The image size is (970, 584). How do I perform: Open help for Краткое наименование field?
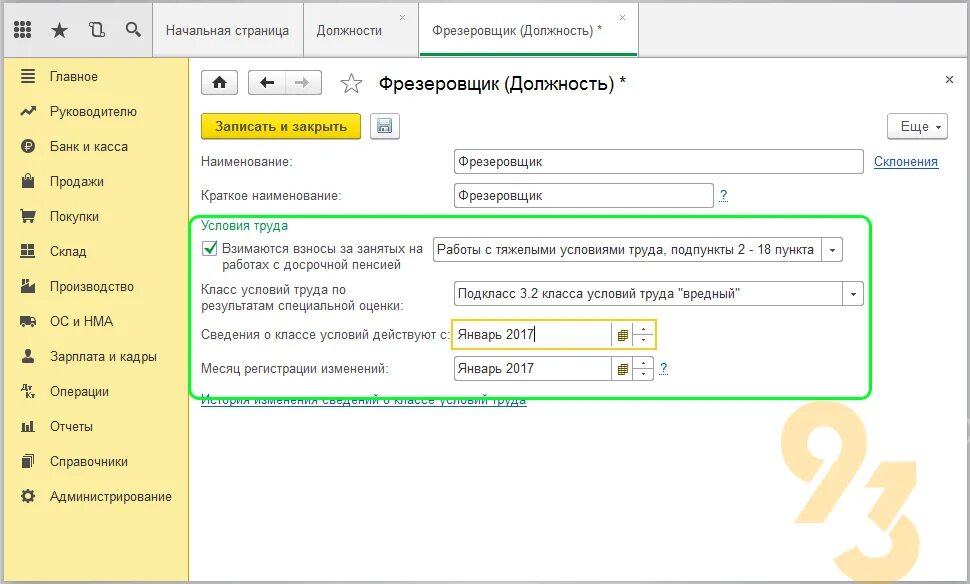(x=724, y=195)
